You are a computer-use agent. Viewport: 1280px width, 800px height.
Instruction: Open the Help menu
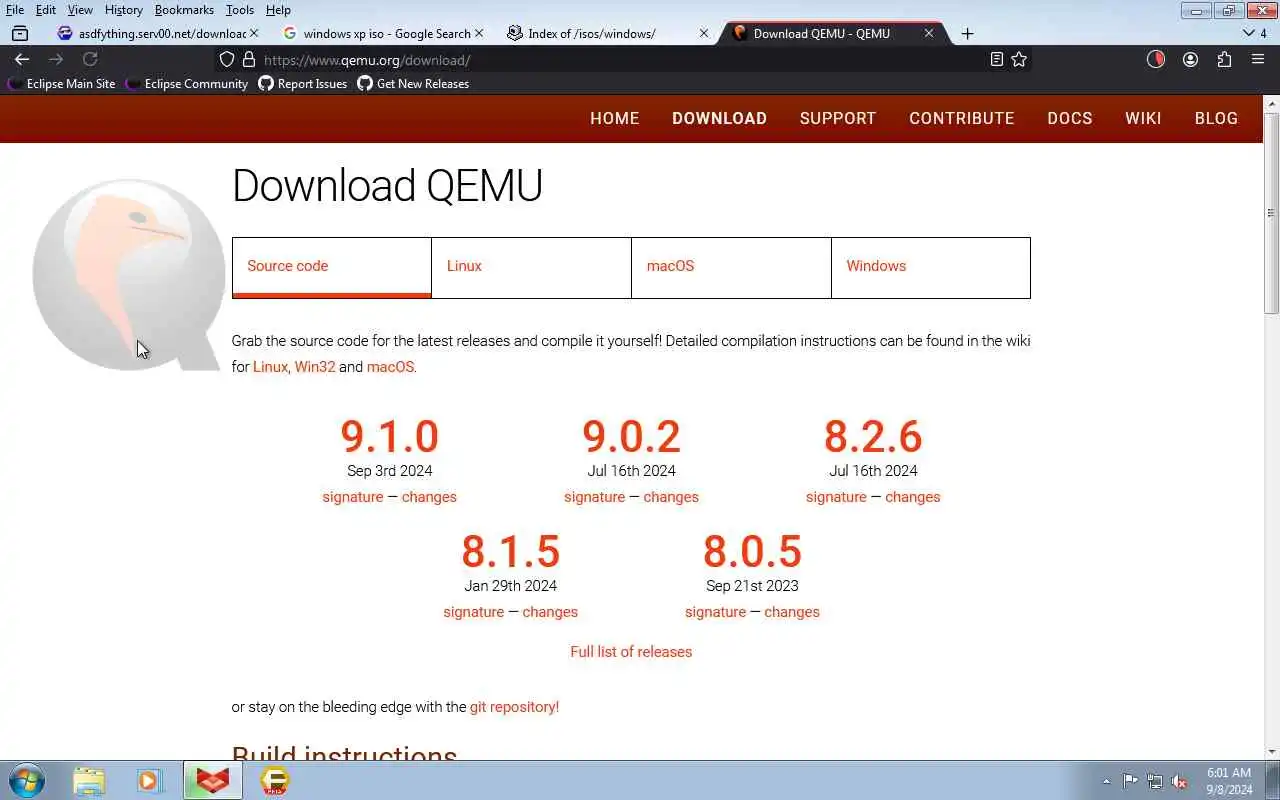click(x=278, y=10)
